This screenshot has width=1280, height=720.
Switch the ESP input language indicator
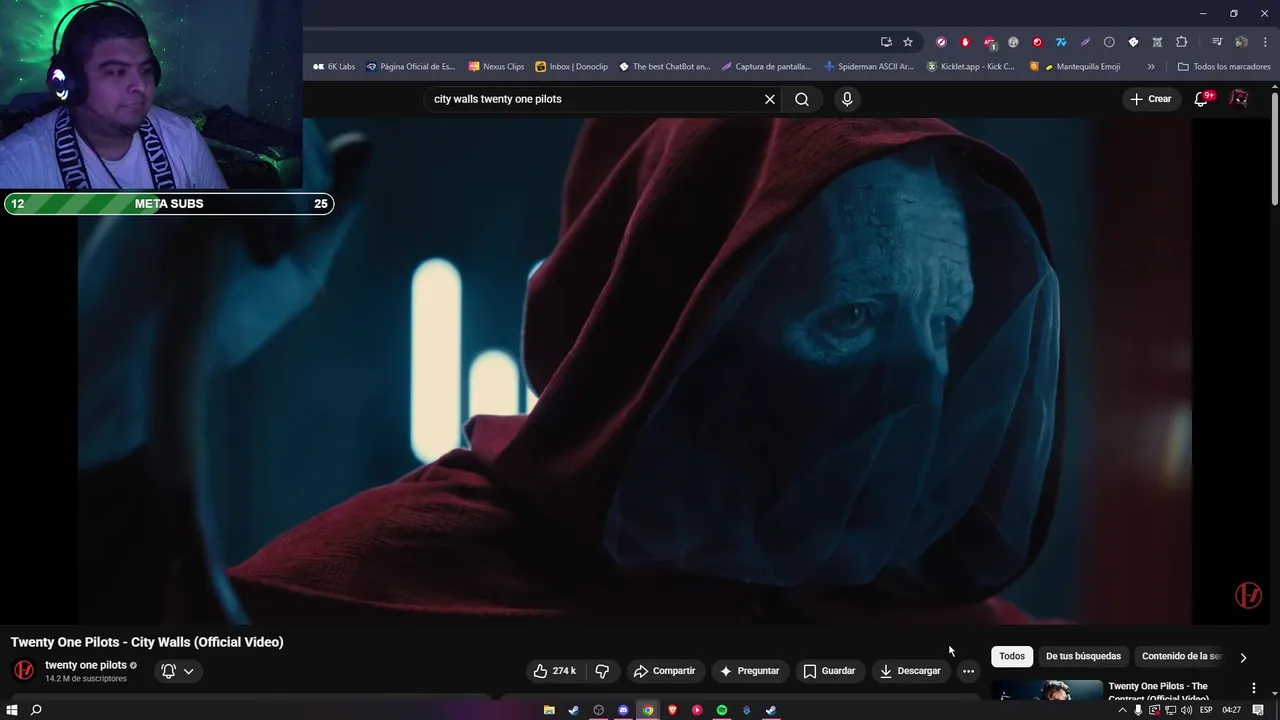point(1207,710)
